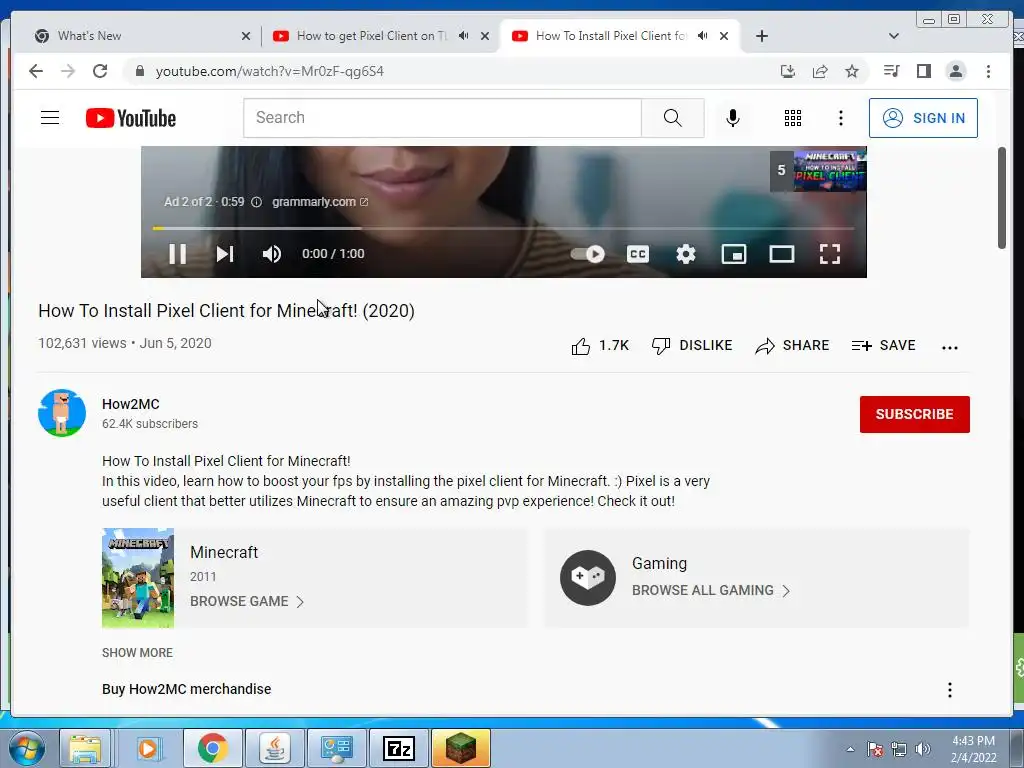Click the address bar URL

[x=270, y=71]
